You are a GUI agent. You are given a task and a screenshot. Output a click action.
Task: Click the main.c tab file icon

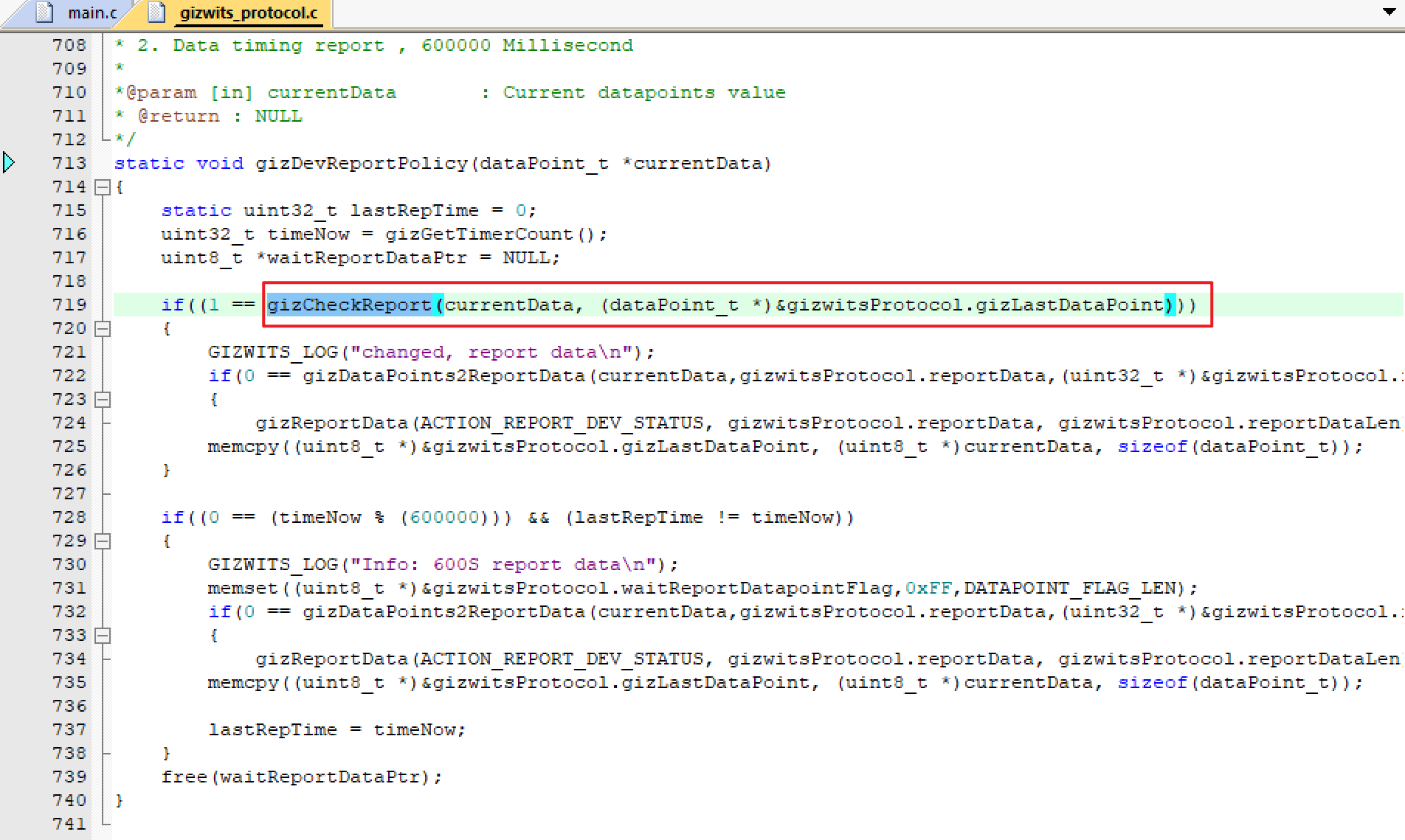click(45, 13)
